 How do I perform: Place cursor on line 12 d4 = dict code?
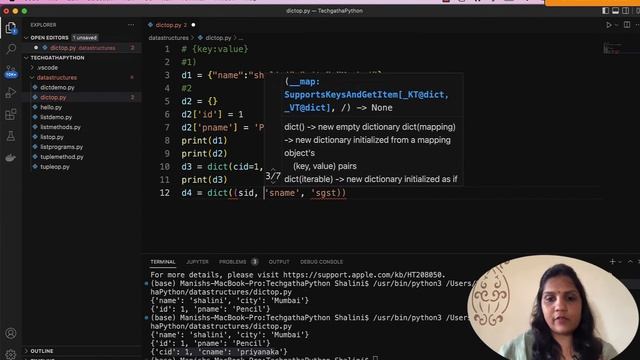pos(264,193)
